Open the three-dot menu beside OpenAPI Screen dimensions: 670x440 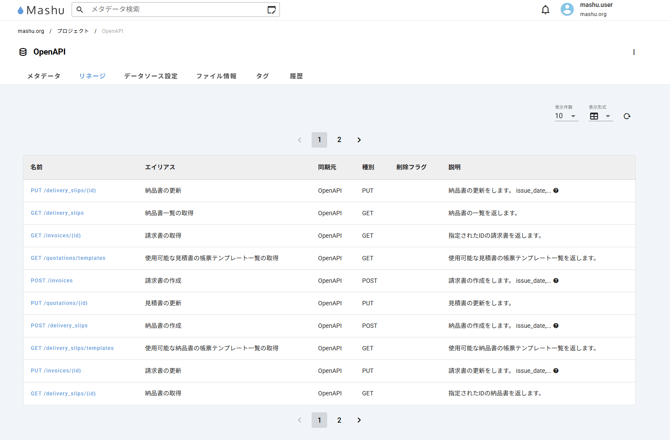pyautogui.click(x=633, y=52)
